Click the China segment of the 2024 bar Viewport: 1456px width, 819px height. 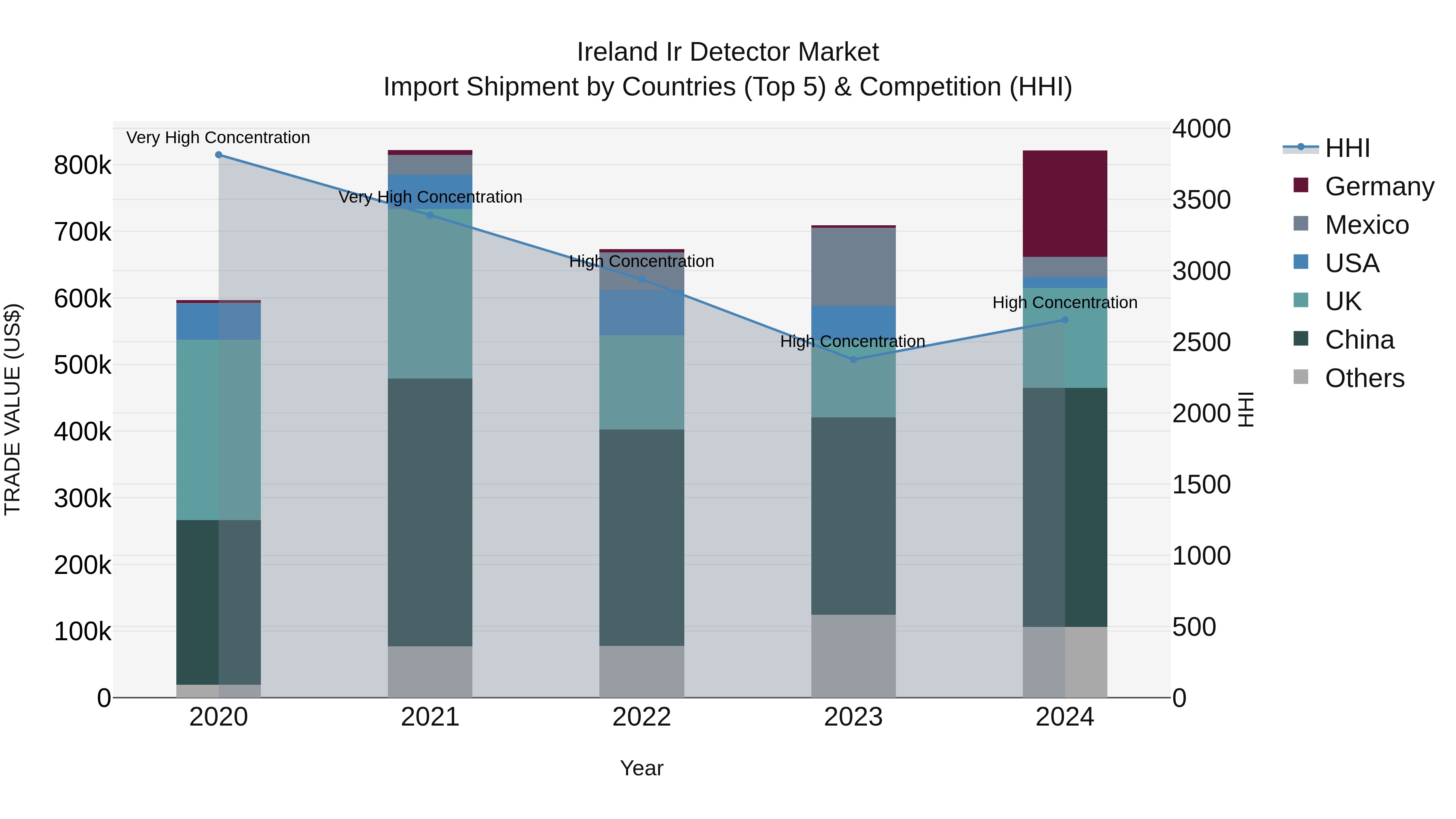[1065, 508]
